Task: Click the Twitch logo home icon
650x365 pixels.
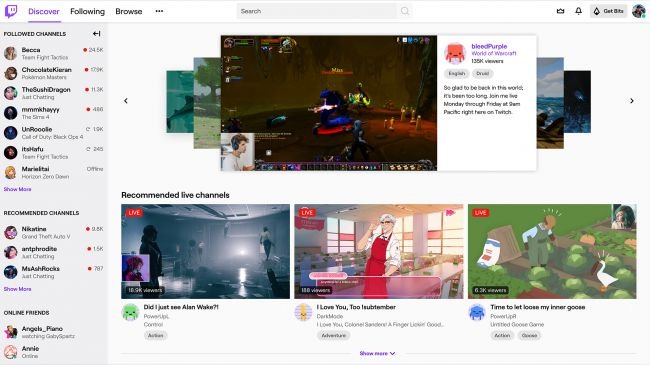Action: [x=11, y=11]
